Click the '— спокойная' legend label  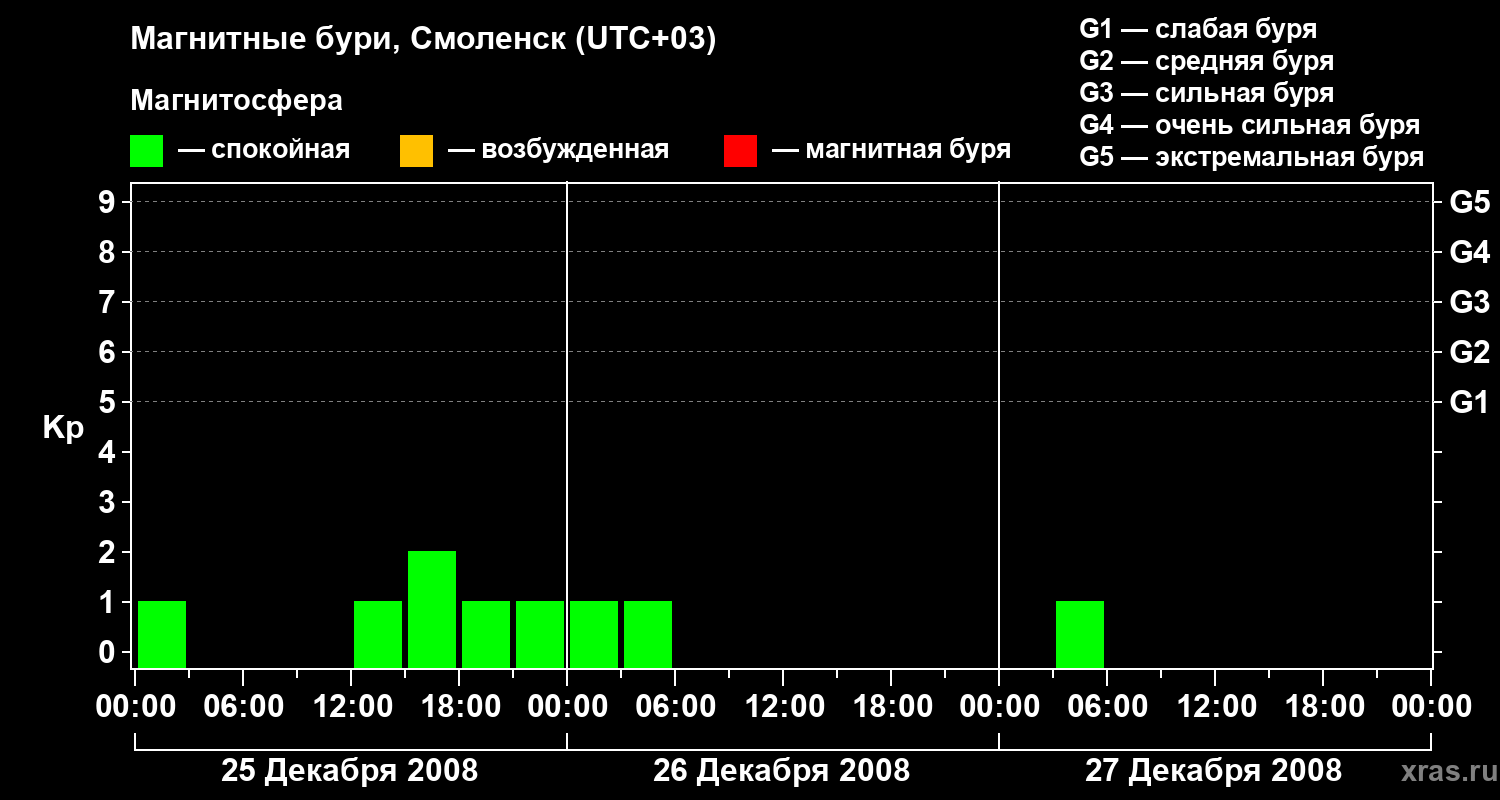tap(264, 151)
